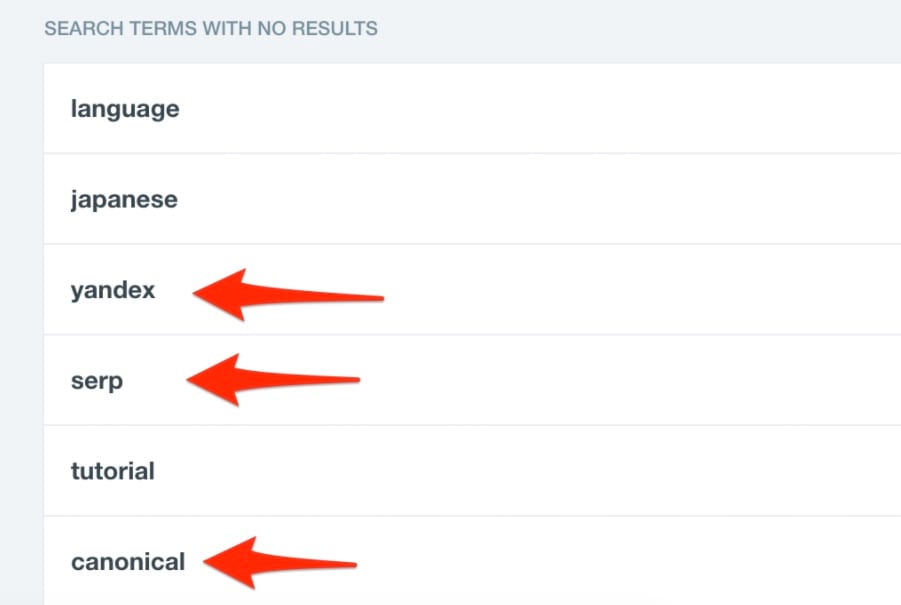This screenshot has width=901, height=605.
Task: Select the "japanese" search term
Action: click(x=124, y=200)
